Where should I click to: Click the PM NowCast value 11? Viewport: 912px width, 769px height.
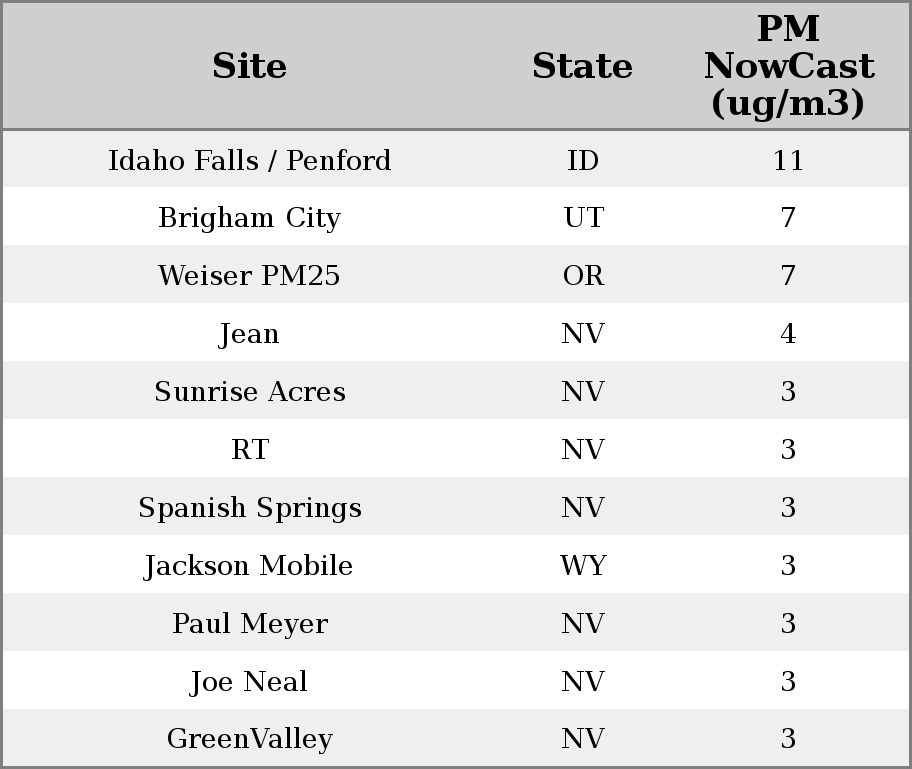click(788, 160)
